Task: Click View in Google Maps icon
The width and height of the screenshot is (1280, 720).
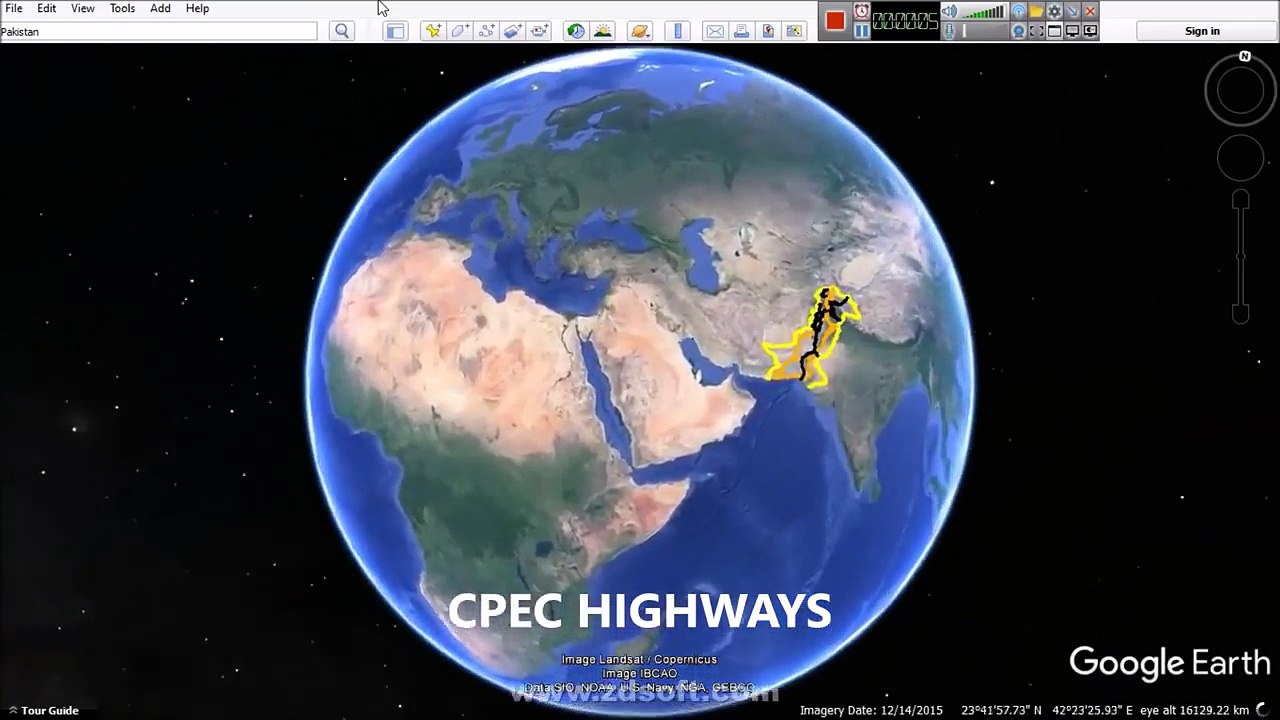Action: (x=794, y=31)
